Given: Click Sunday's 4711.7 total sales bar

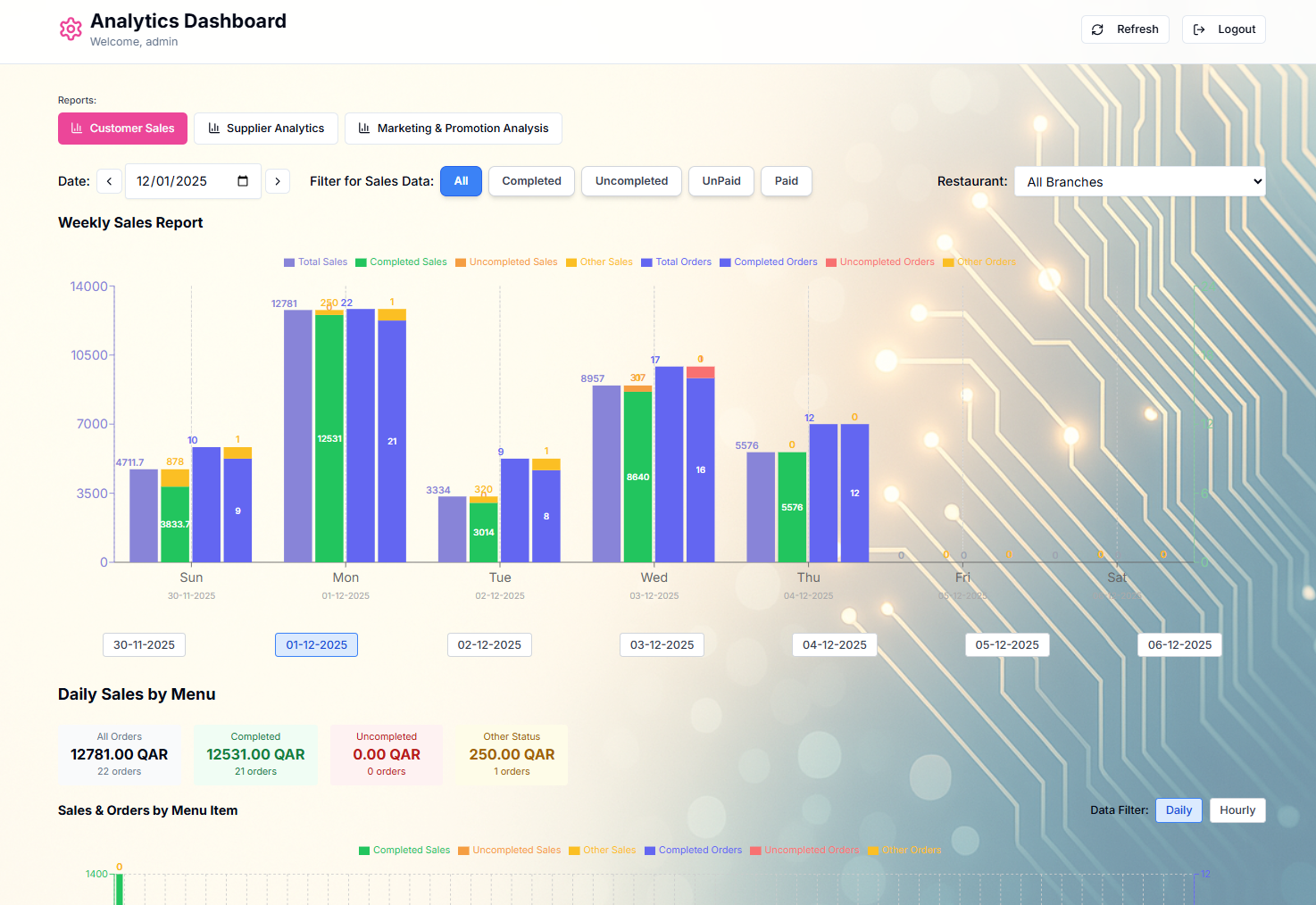Looking at the screenshot, I should coord(144,516).
